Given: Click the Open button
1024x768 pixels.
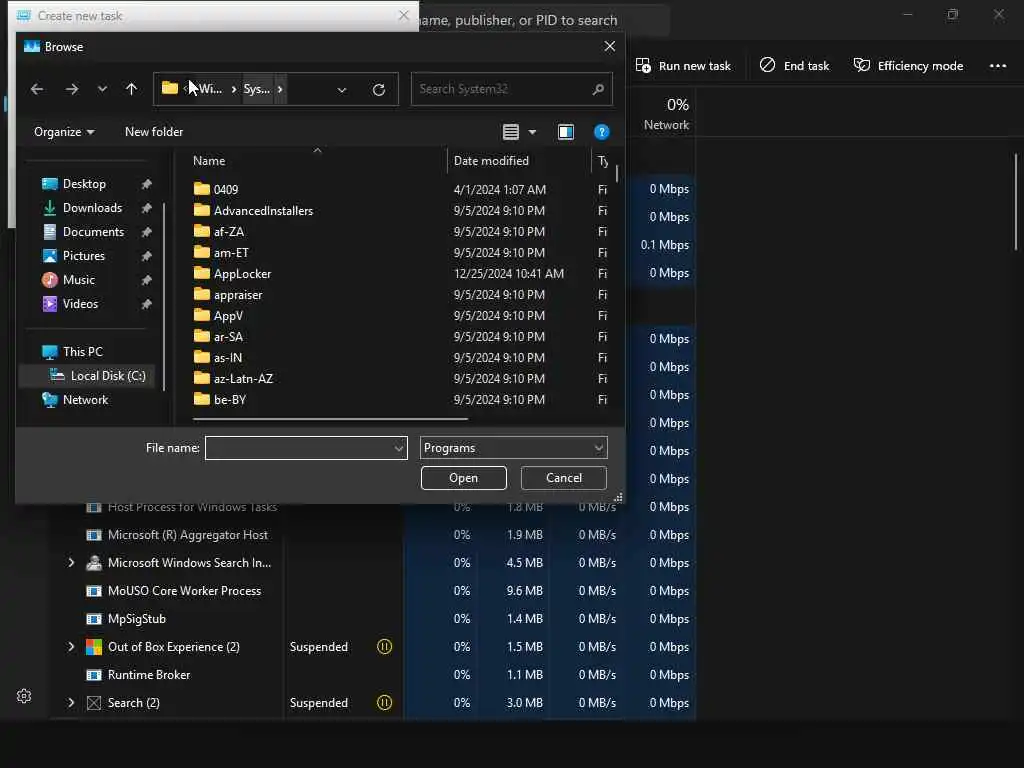Looking at the screenshot, I should click(x=464, y=478).
